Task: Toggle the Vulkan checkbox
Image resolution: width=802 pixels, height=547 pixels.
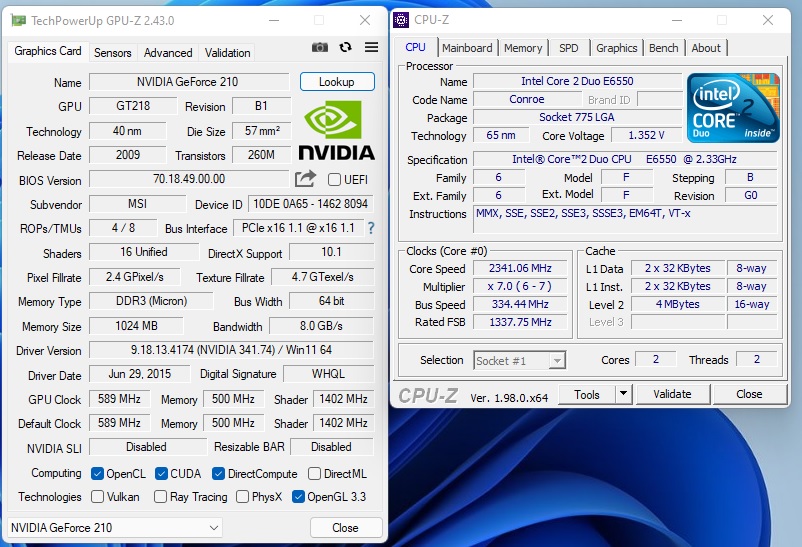Action: (97, 496)
